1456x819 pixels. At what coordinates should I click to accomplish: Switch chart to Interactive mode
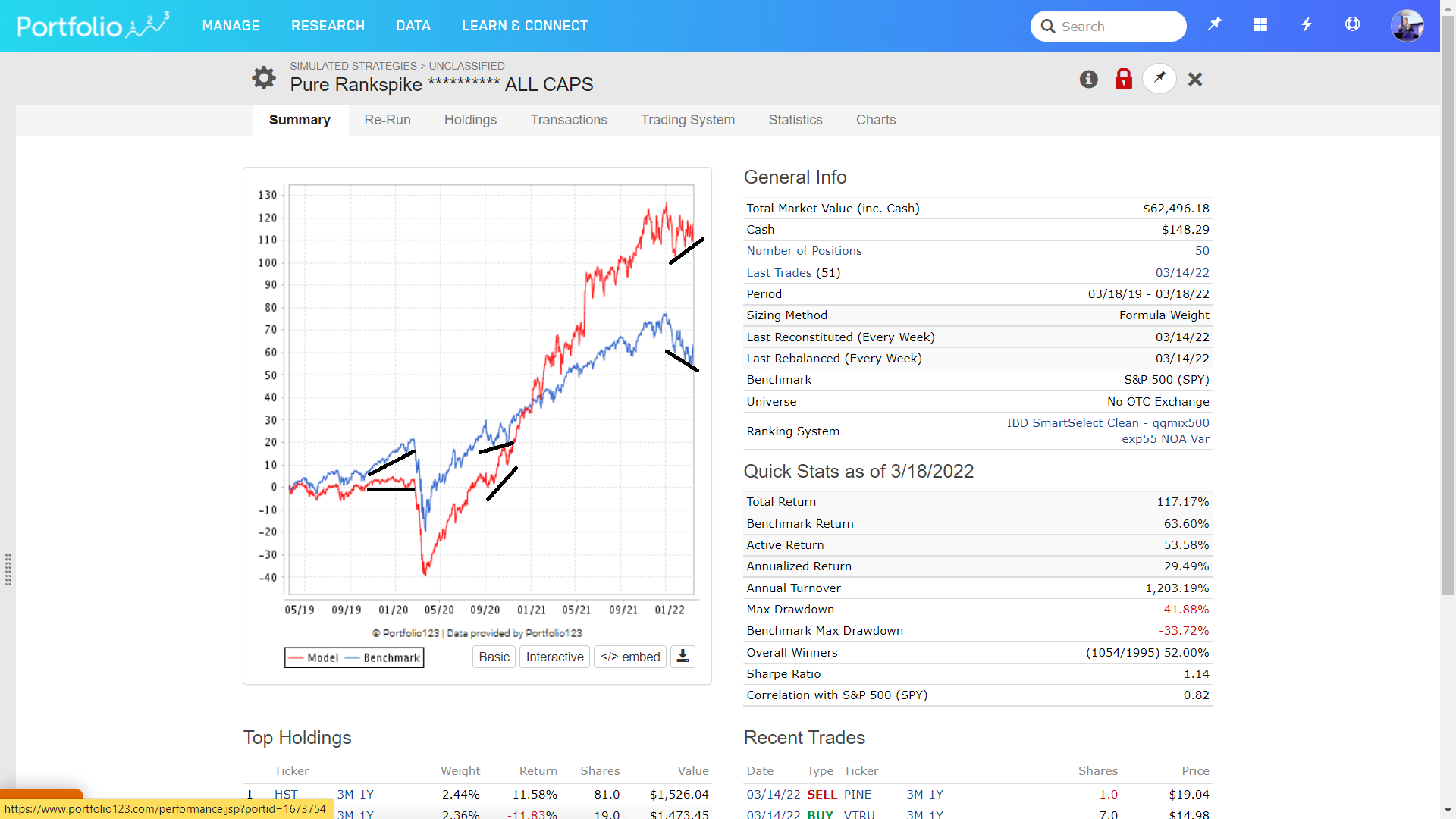[554, 657]
